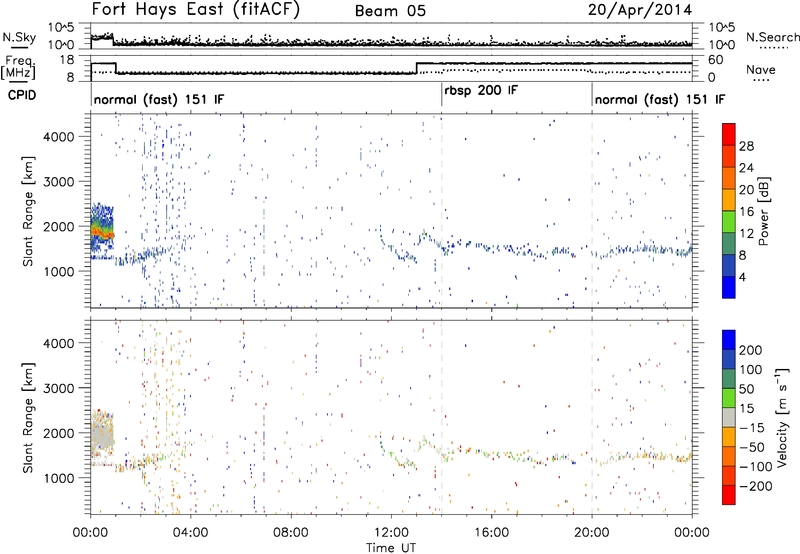This screenshot has height=554, width=800.
Task: Click the '1000' tick of the velocity panel
Action: coord(59,478)
